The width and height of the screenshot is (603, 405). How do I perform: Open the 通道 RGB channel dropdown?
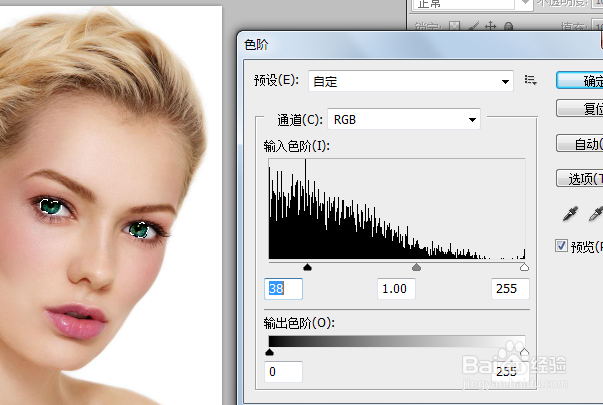click(x=404, y=120)
